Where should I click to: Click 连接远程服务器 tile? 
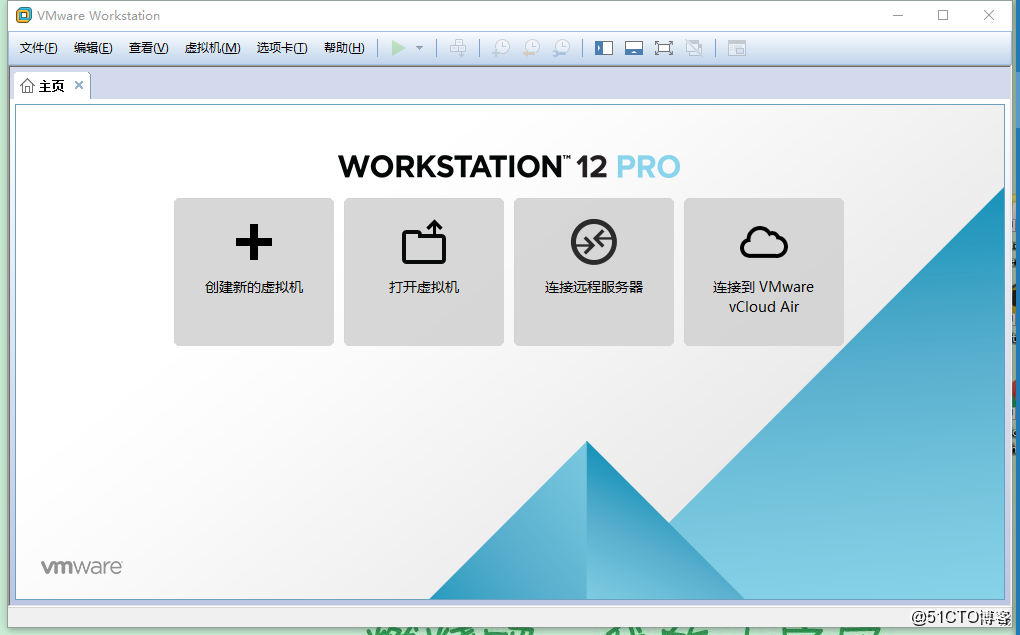point(594,272)
